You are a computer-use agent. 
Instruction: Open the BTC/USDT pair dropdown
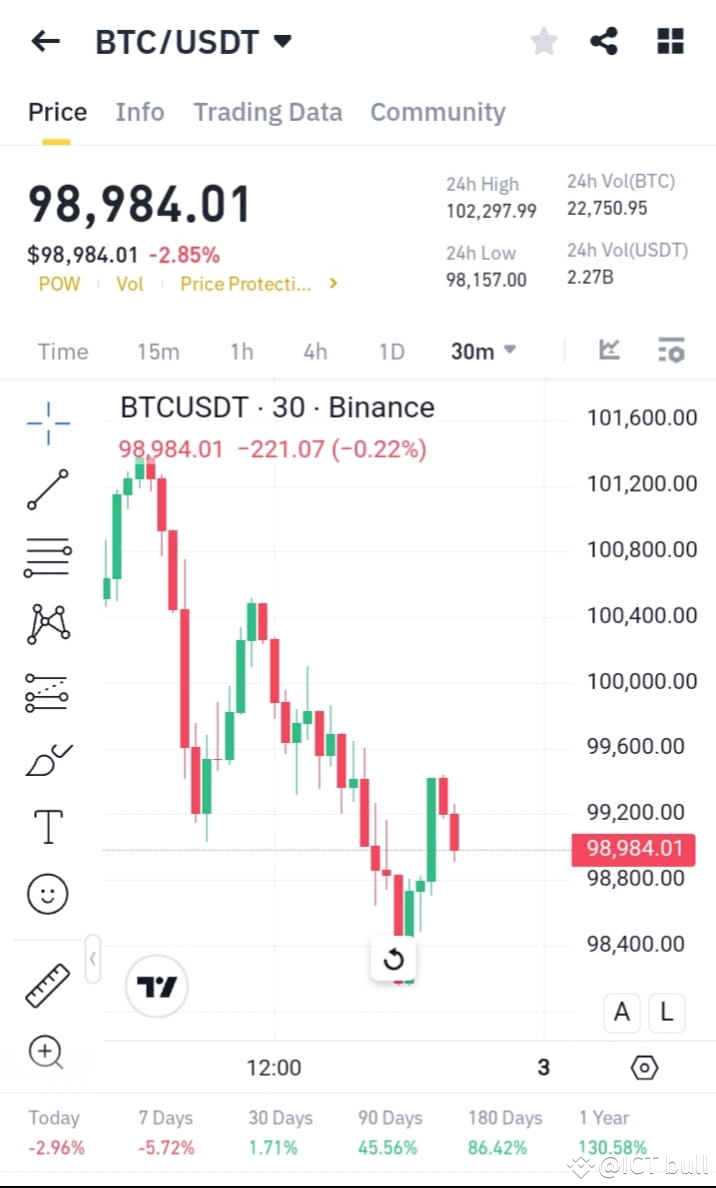pyautogui.click(x=283, y=41)
